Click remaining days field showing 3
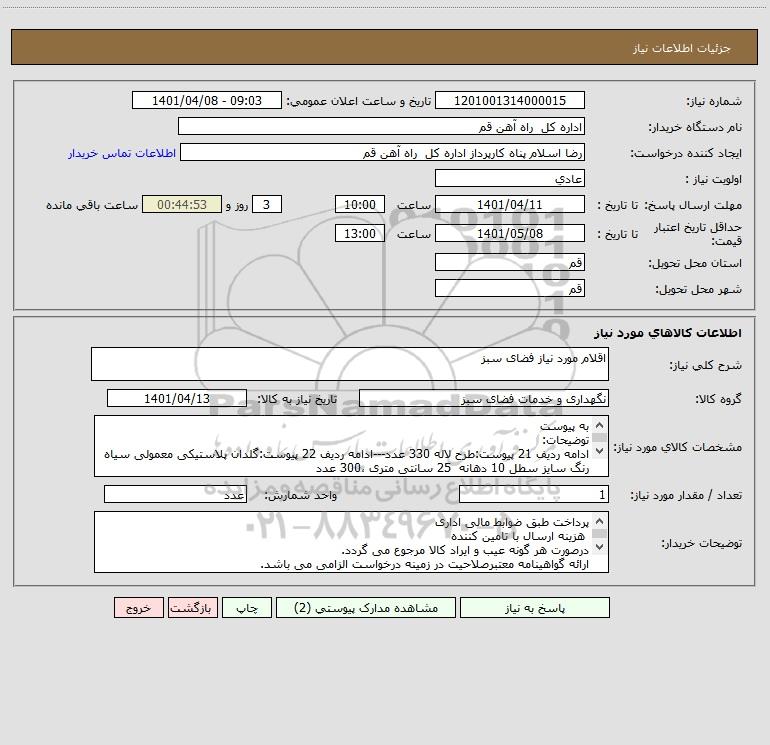This screenshot has height=745, width=770. pos(267,204)
